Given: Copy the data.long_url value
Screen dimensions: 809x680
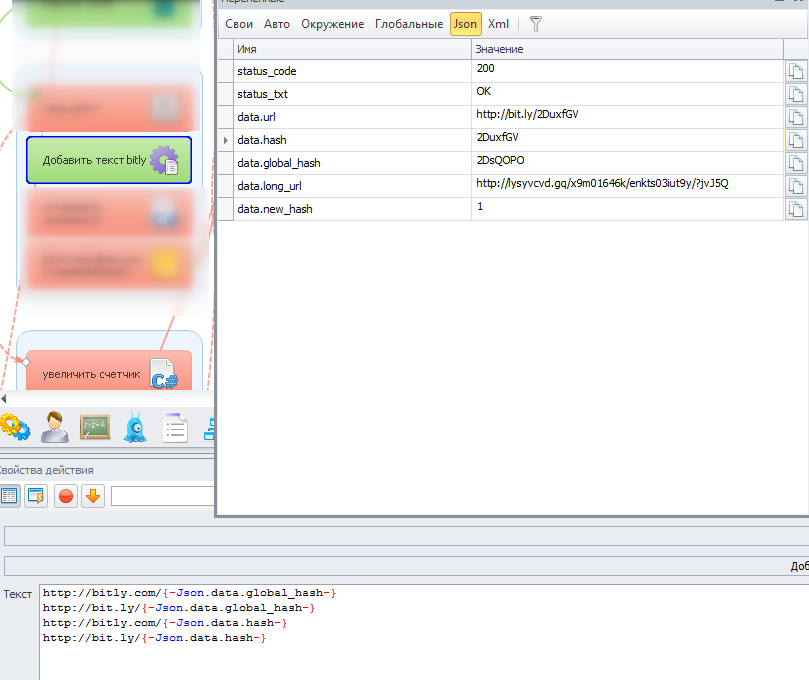Looking at the screenshot, I should (x=796, y=186).
